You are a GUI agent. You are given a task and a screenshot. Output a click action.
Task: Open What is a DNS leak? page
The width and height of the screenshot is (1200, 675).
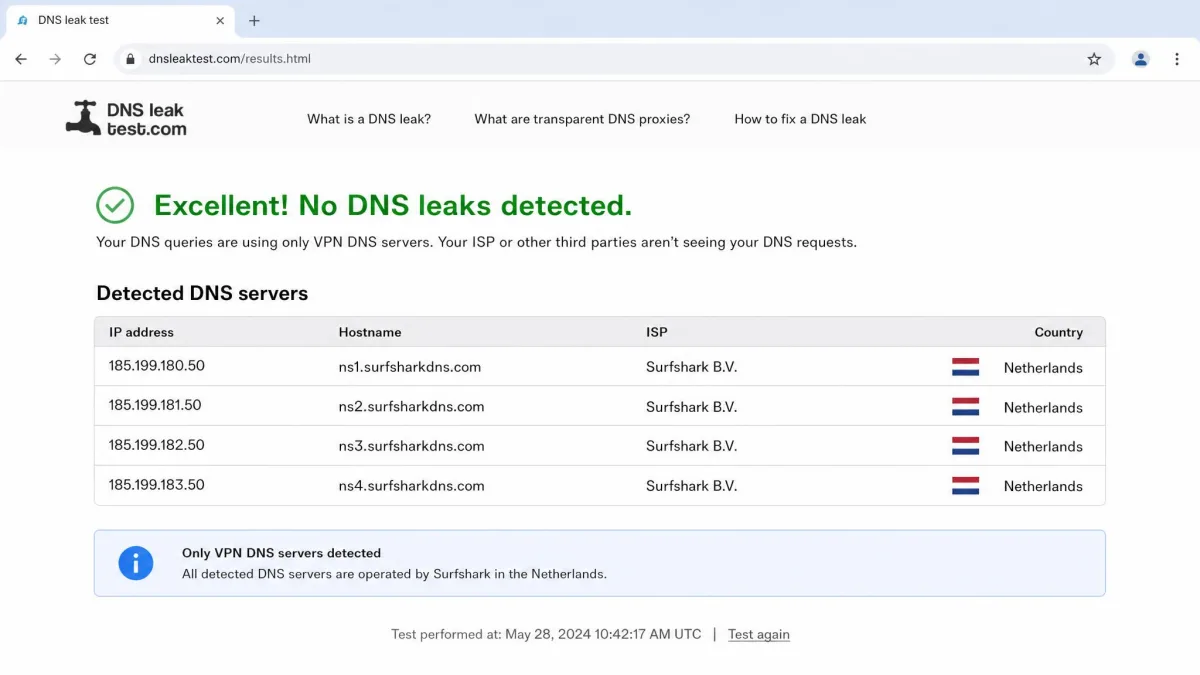pyautogui.click(x=369, y=119)
